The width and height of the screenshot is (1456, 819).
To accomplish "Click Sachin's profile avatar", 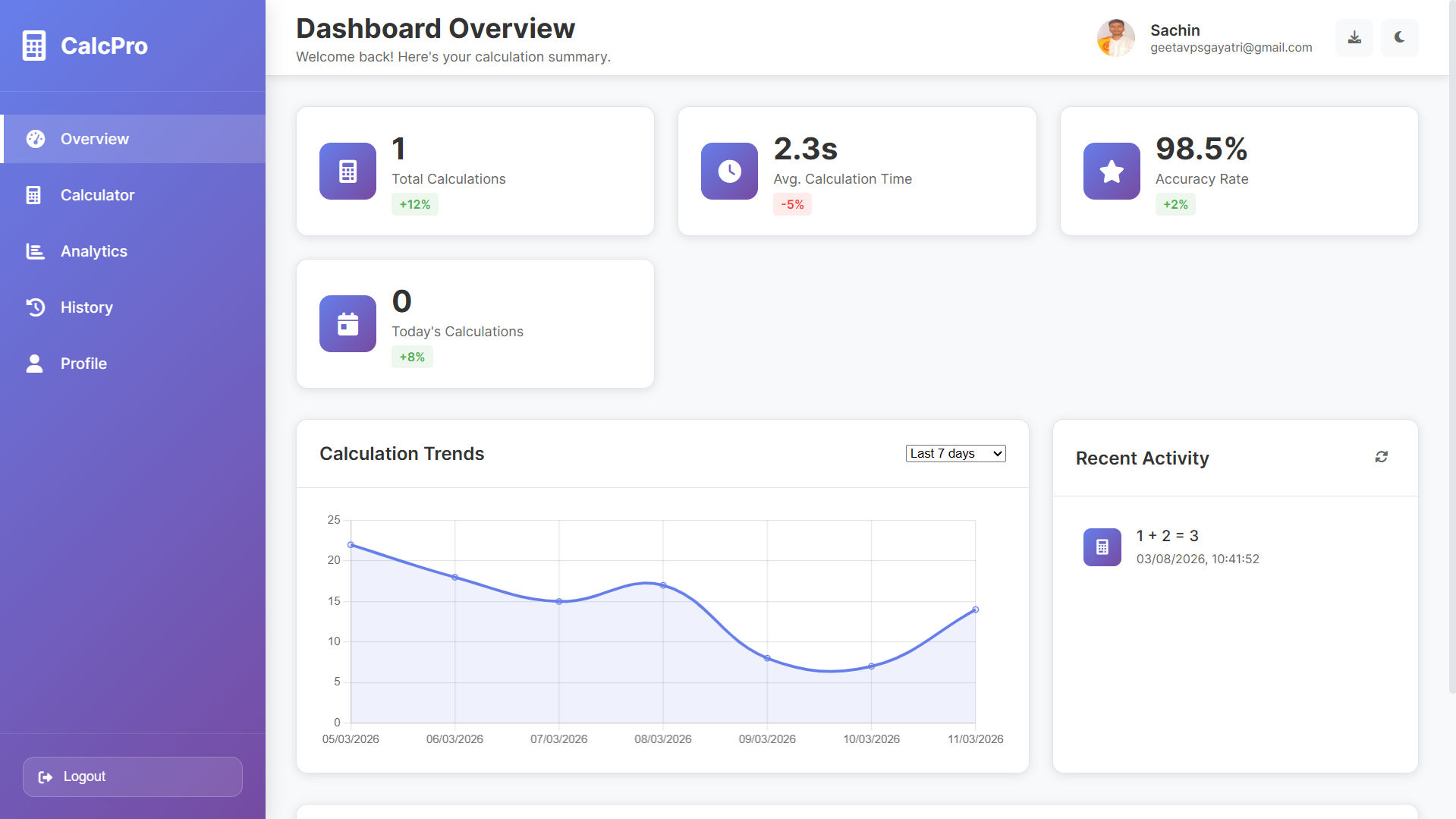I will (x=1115, y=38).
